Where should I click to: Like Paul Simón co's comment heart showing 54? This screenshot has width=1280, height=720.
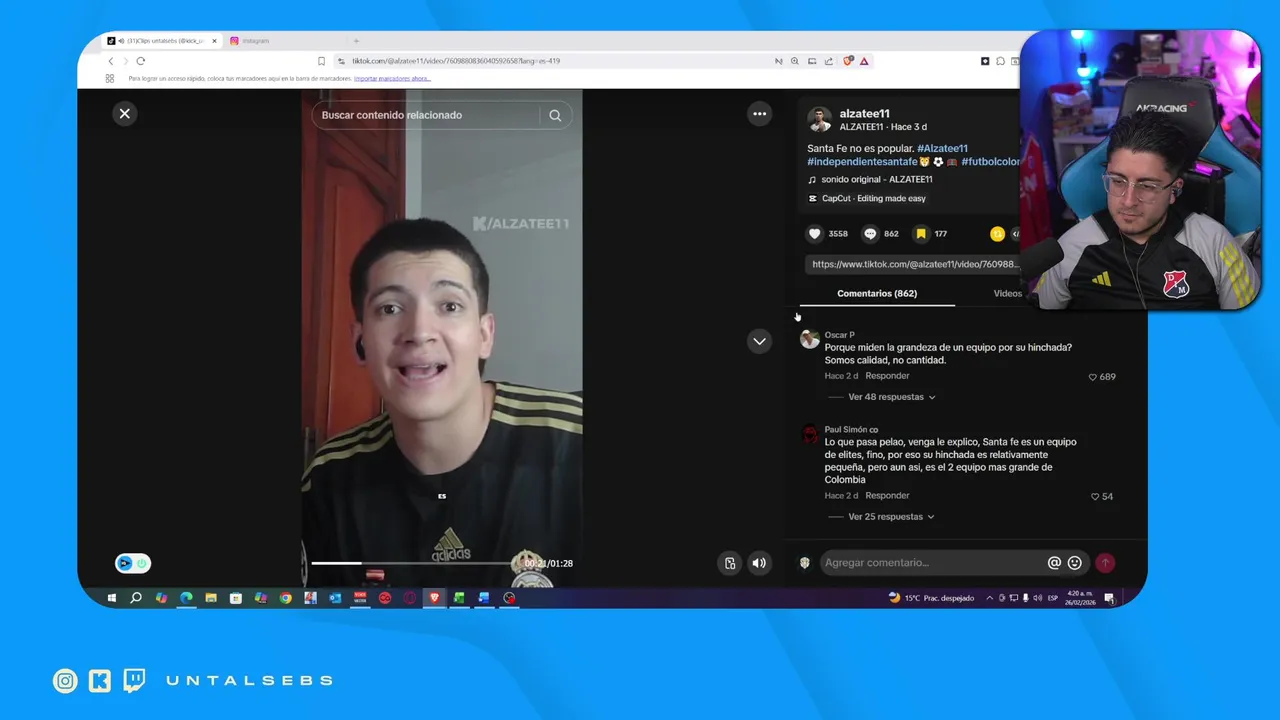(x=1095, y=497)
